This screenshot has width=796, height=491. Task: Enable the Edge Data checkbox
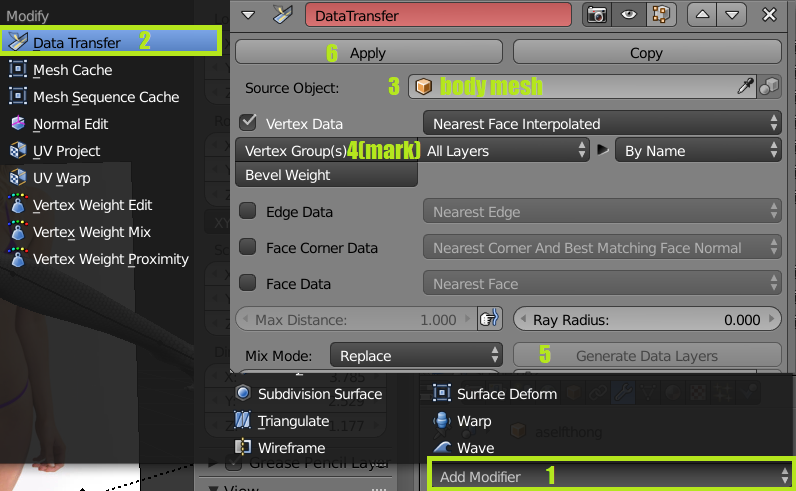(x=248, y=211)
